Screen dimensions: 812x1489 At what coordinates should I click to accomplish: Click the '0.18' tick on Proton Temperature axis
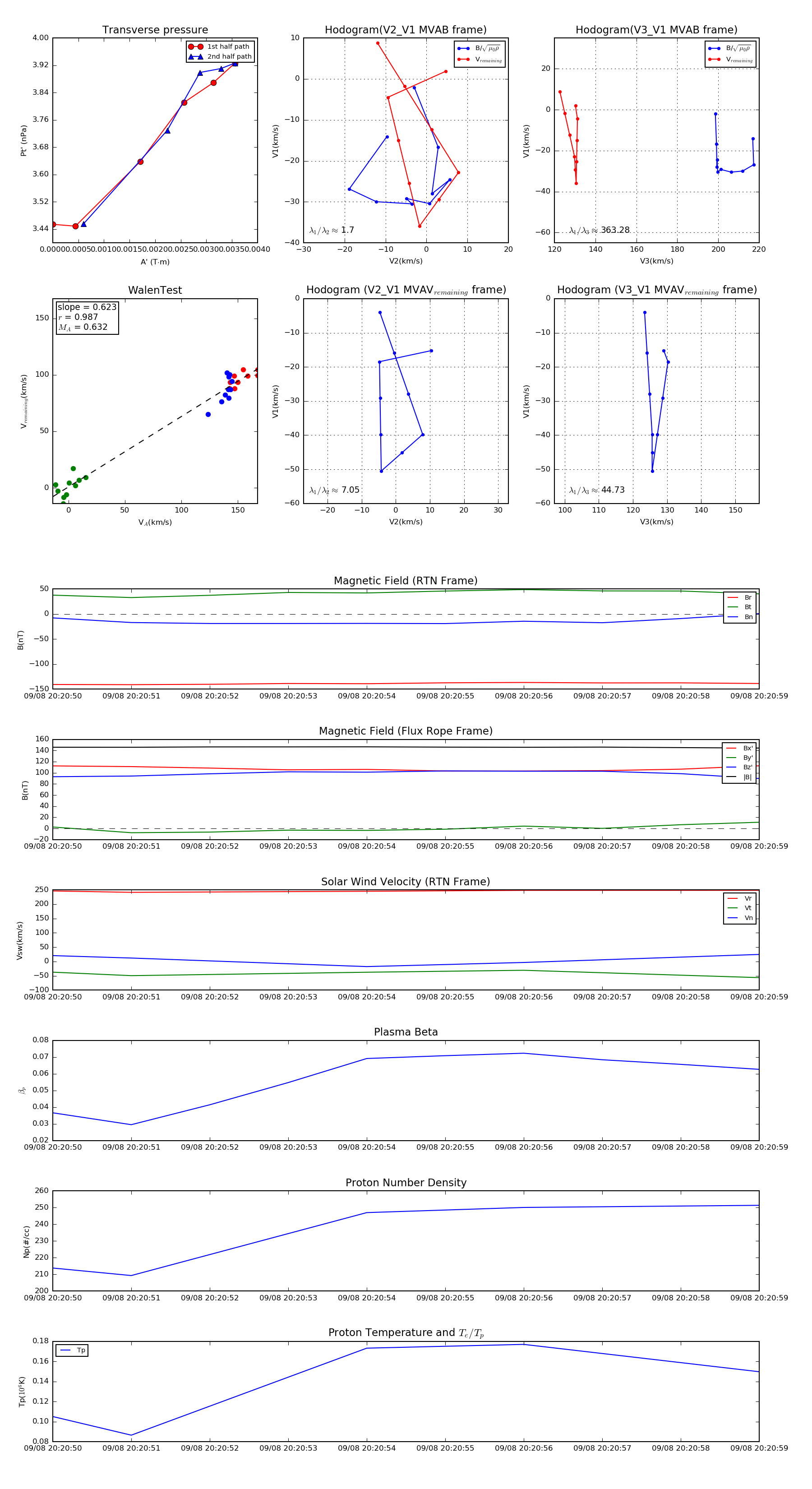pyautogui.click(x=41, y=1341)
